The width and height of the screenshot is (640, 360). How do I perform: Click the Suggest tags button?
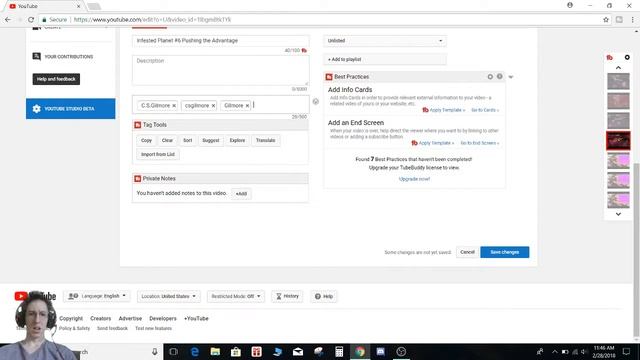[211, 140]
